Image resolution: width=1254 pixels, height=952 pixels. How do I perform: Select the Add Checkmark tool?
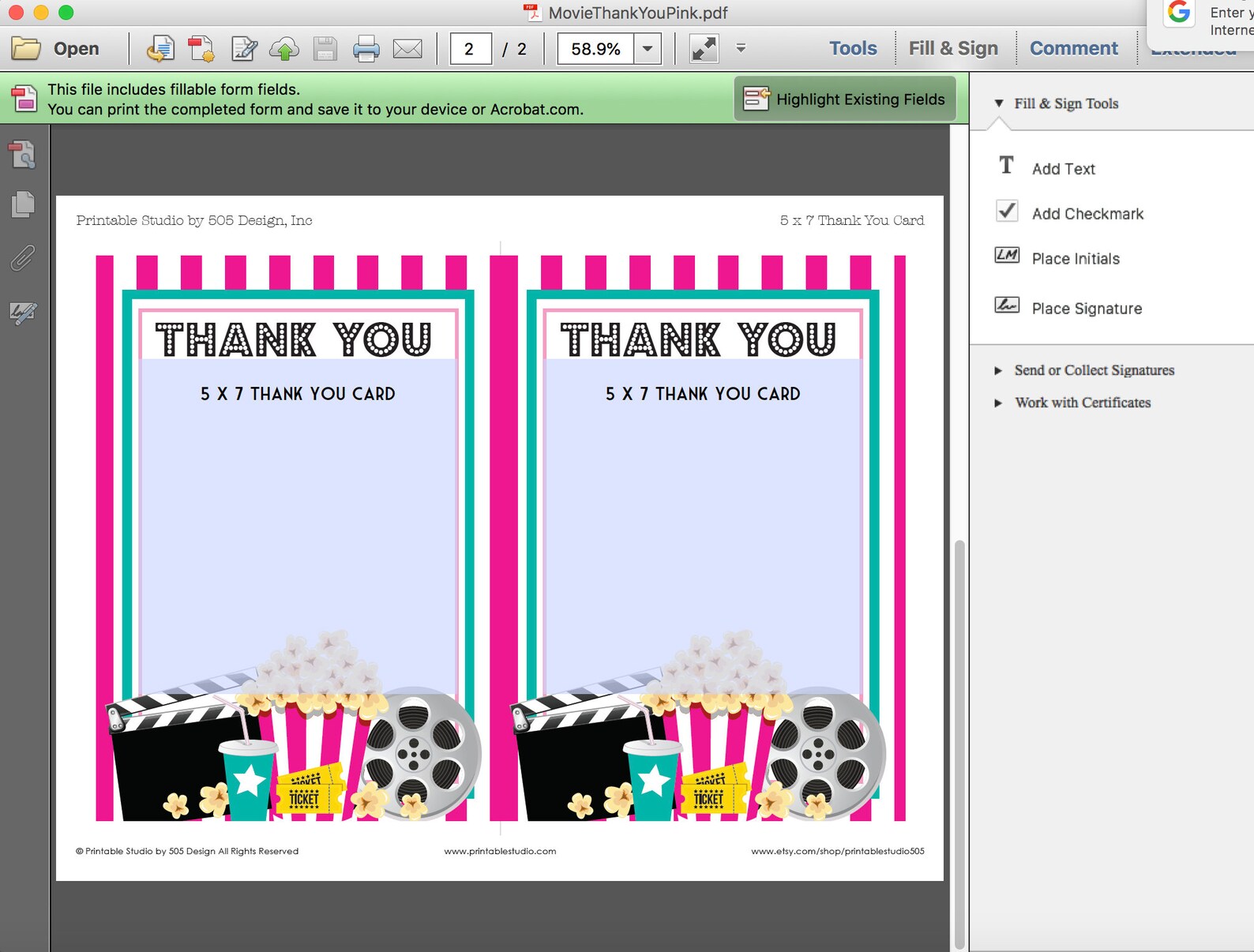[x=1087, y=214]
